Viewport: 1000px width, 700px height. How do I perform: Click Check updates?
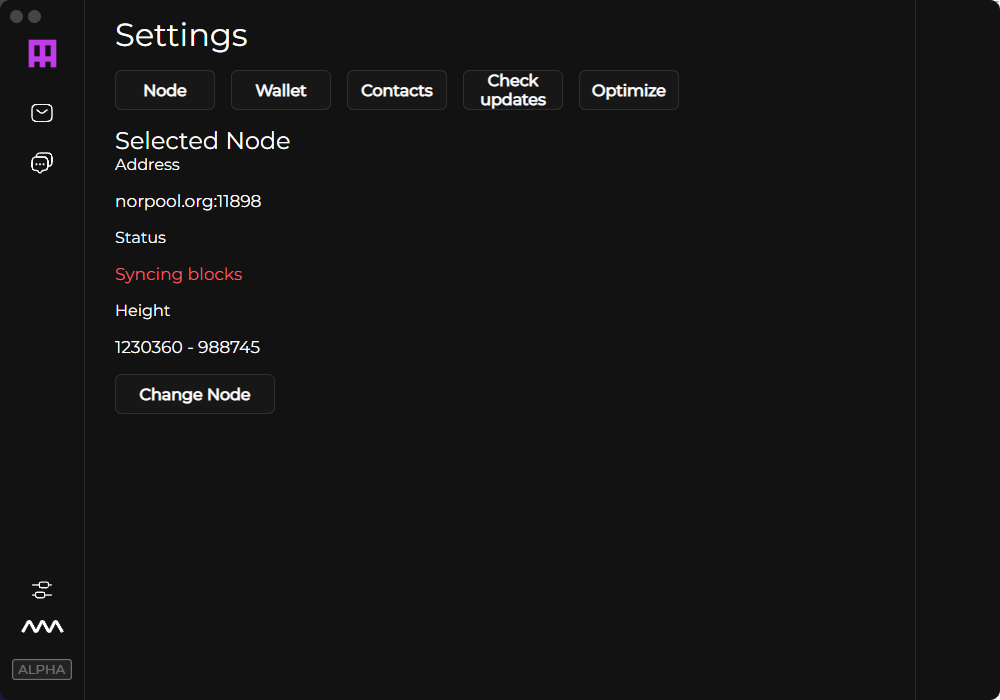pos(512,90)
